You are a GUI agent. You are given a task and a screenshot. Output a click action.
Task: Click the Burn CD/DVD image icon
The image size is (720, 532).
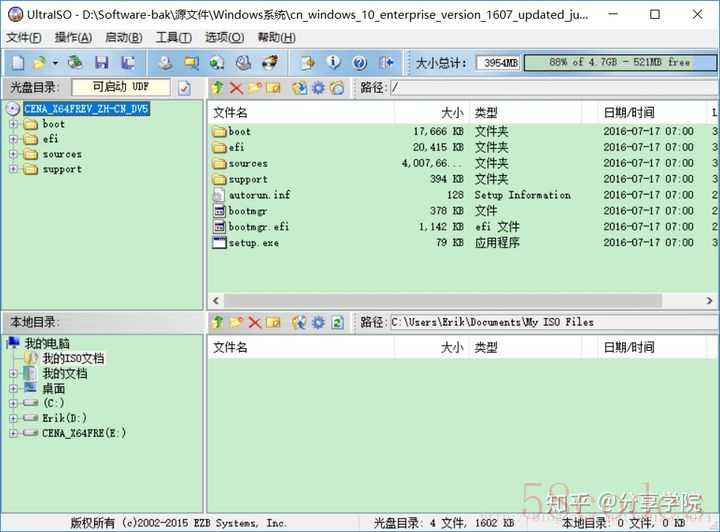point(270,62)
